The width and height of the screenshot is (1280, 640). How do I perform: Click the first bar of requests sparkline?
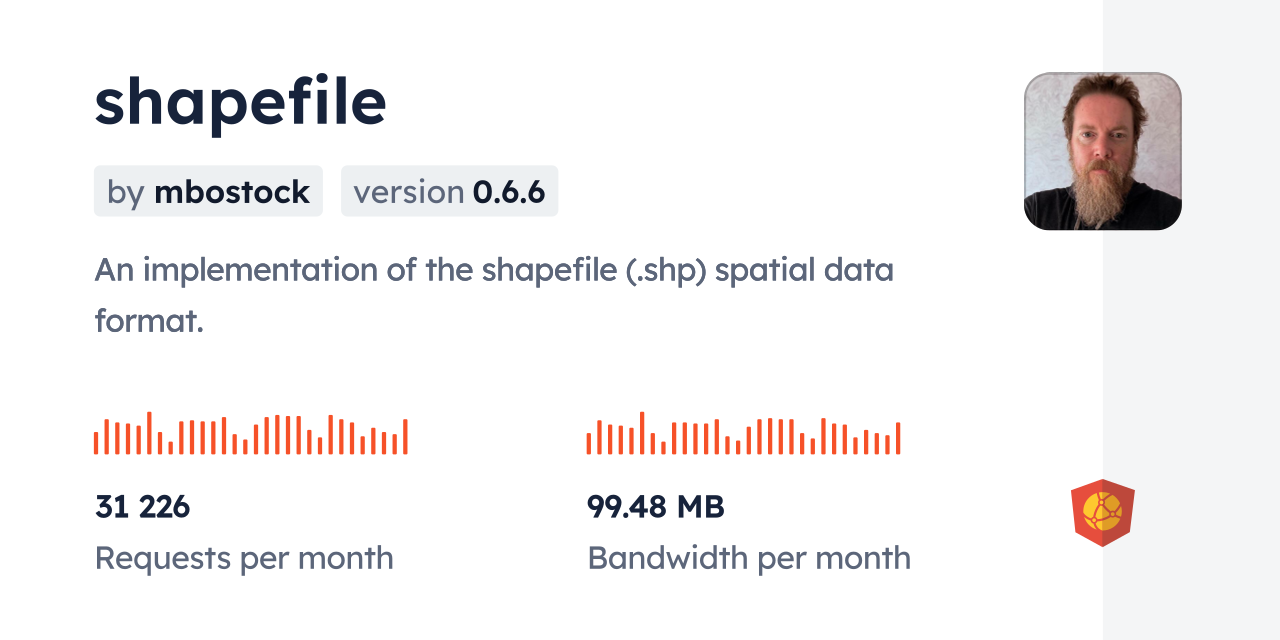coord(96,443)
